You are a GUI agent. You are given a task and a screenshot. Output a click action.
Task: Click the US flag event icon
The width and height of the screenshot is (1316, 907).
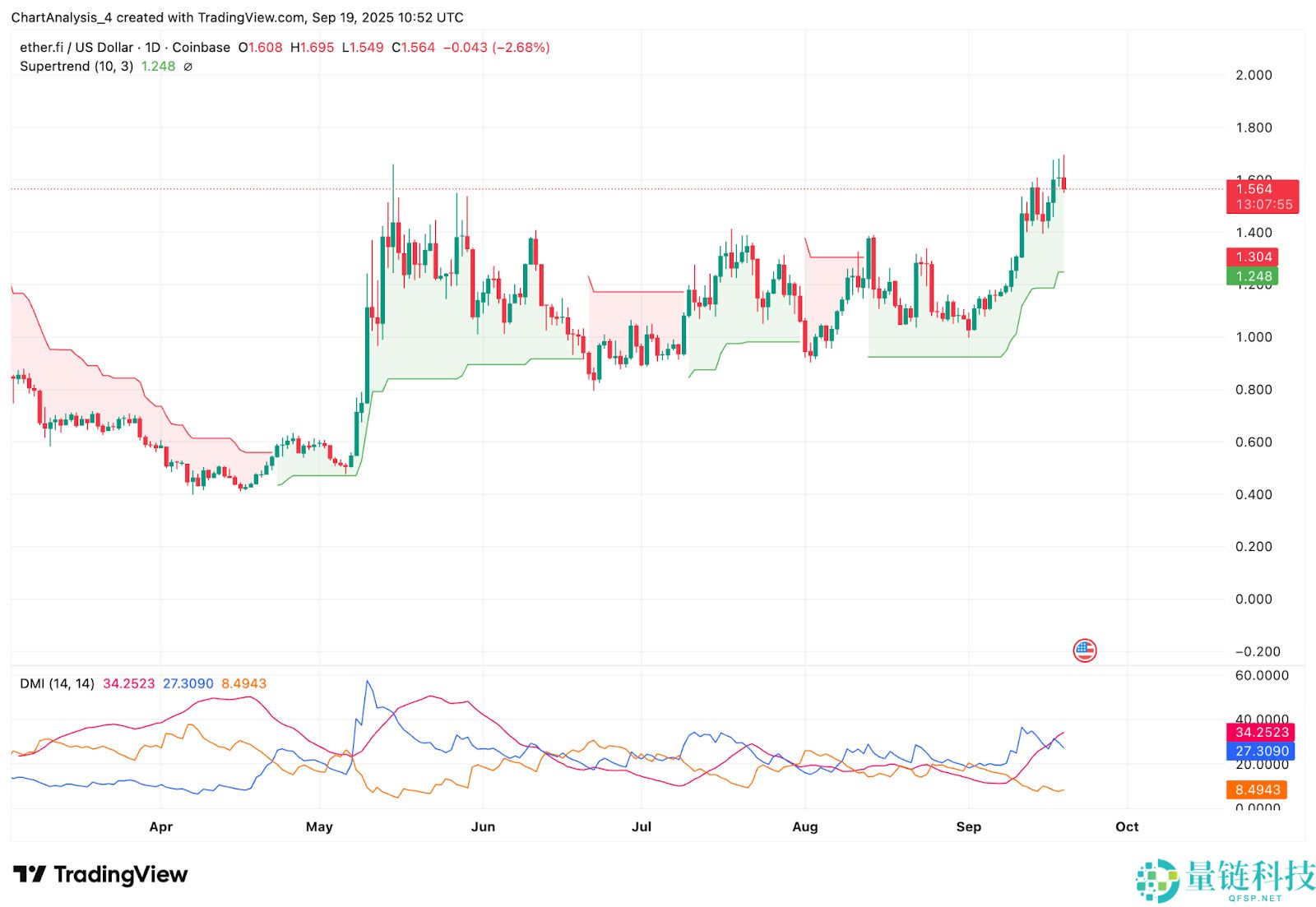(1084, 650)
